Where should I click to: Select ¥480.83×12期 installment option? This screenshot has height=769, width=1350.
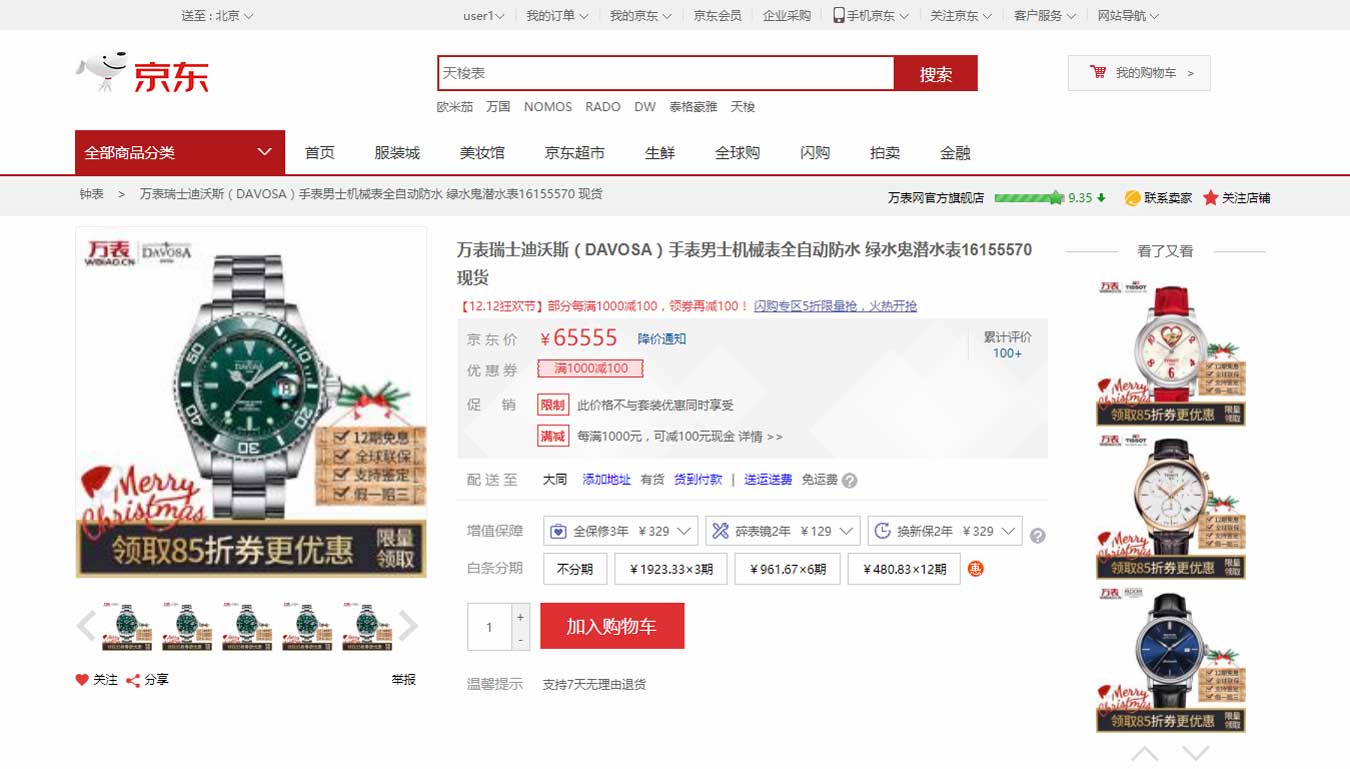(x=904, y=569)
